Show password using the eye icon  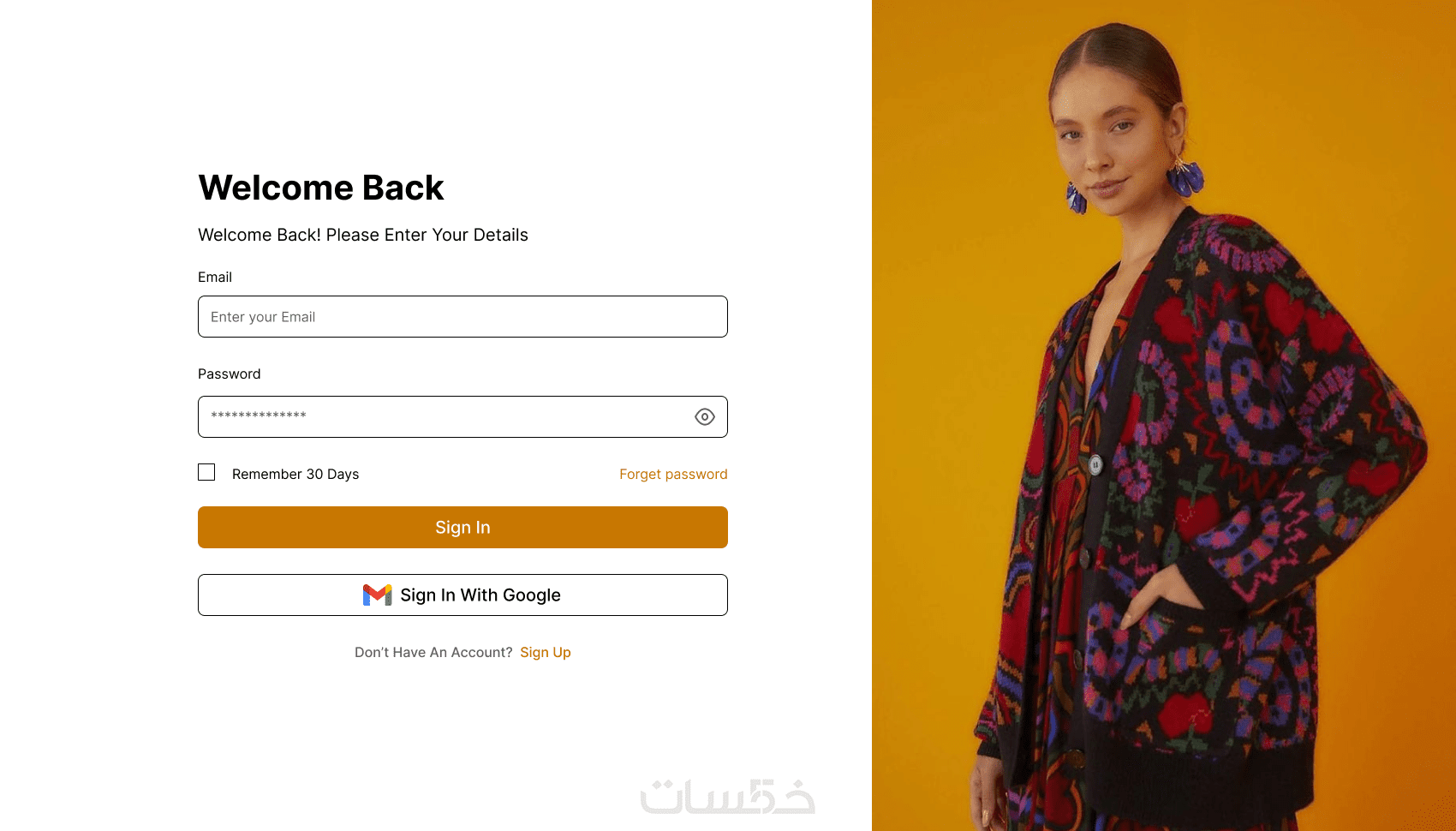click(704, 417)
